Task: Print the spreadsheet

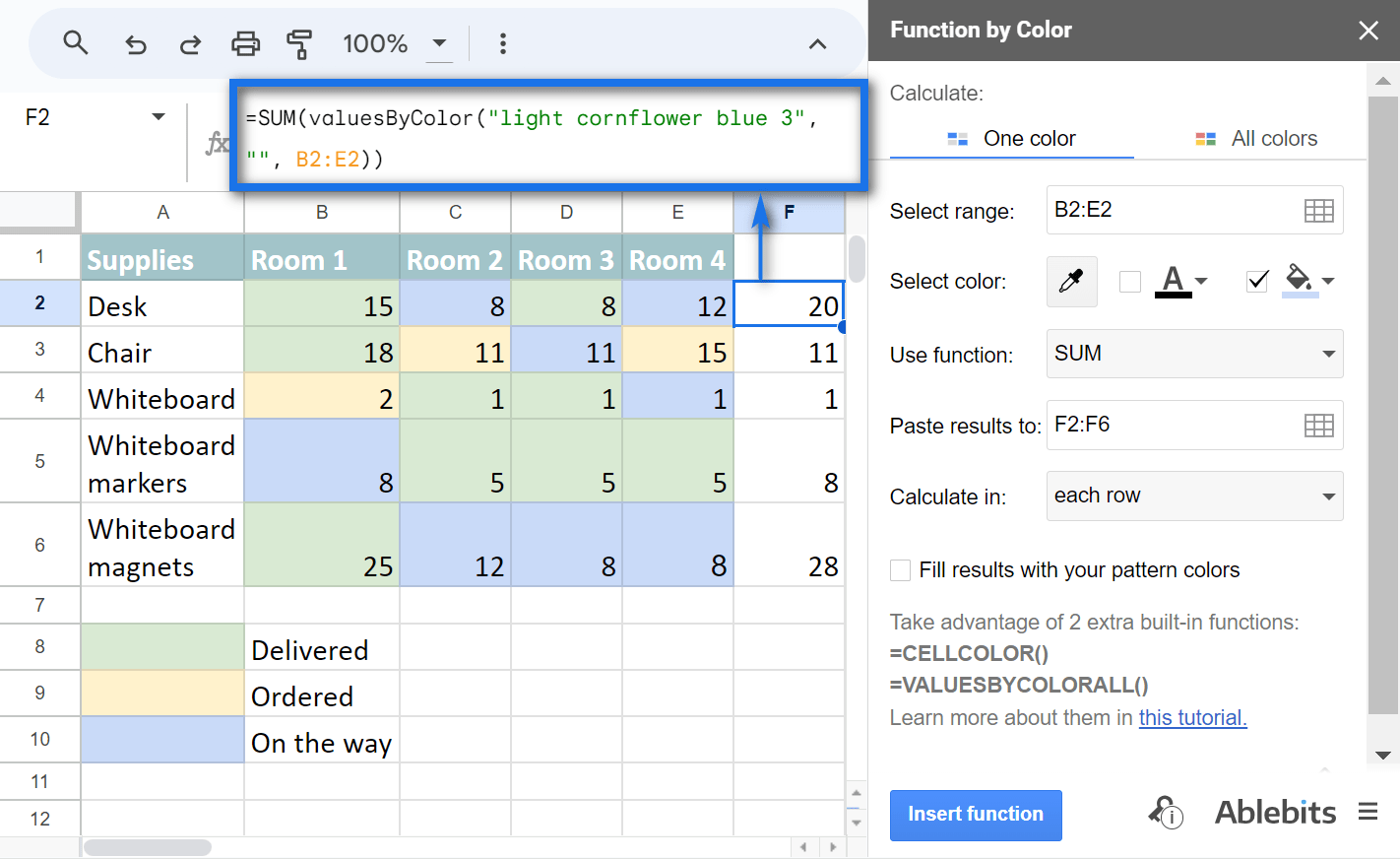Action: pos(245,43)
